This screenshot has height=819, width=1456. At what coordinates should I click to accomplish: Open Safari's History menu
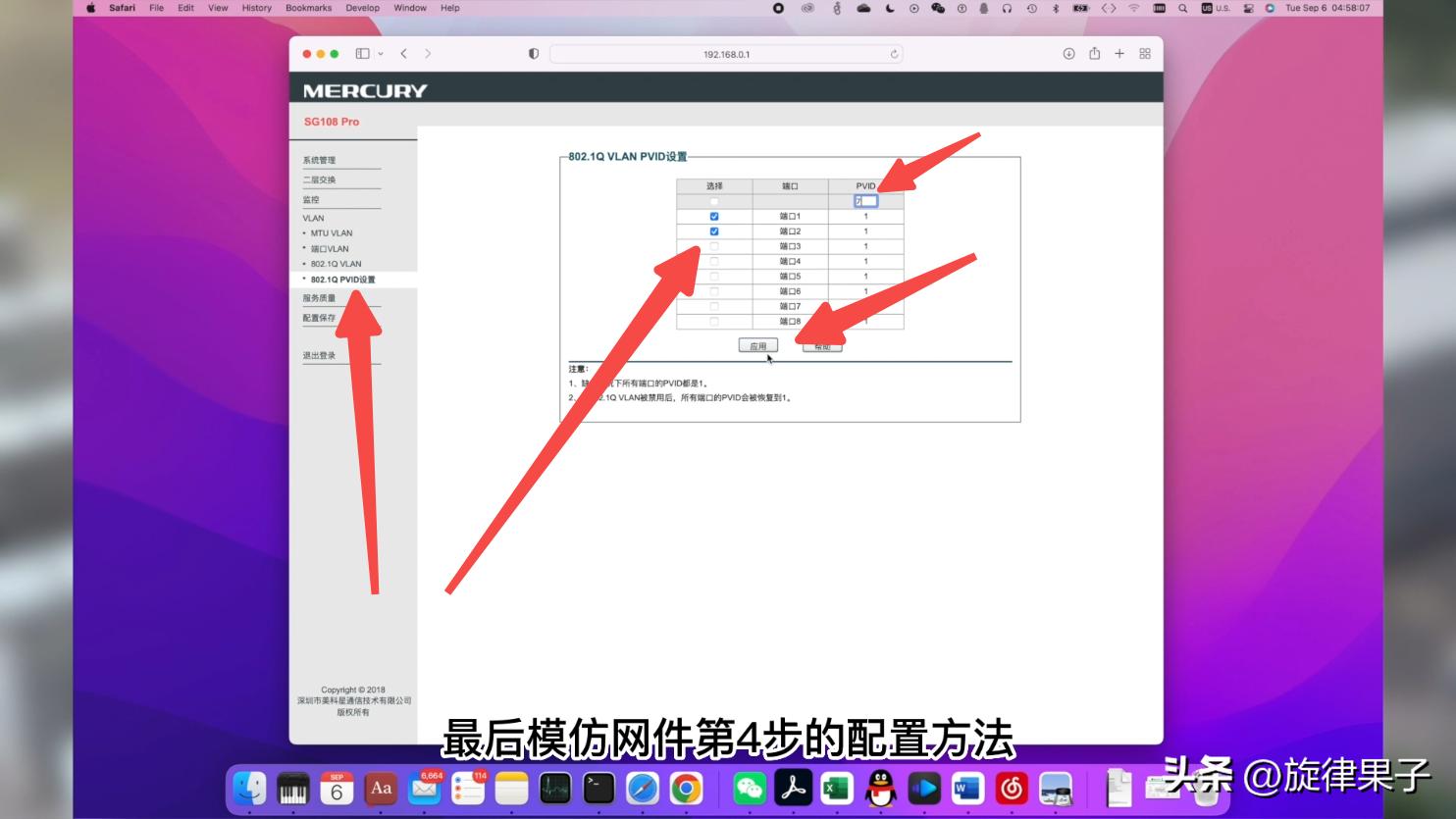tap(256, 8)
